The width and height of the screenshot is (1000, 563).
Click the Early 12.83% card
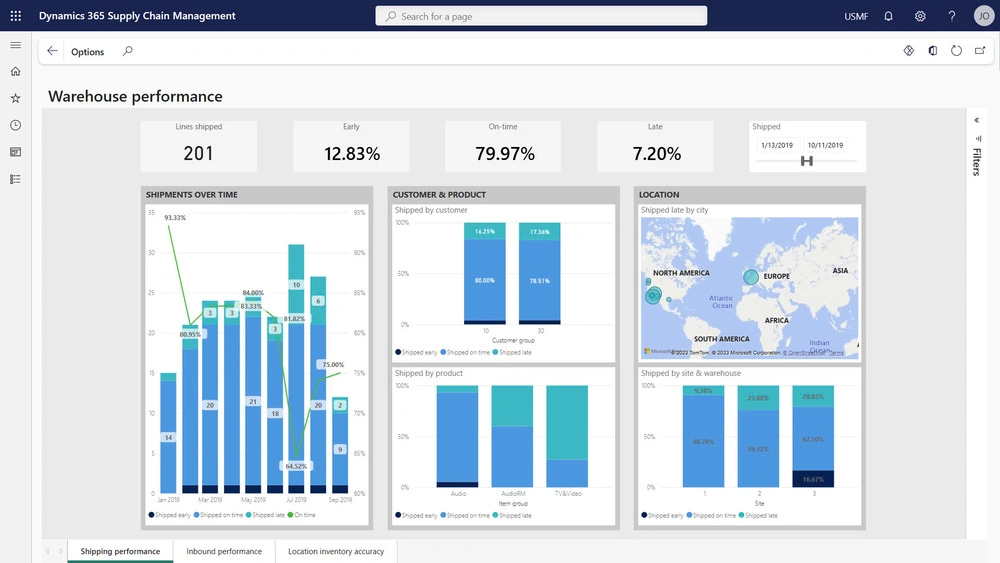tap(351, 146)
